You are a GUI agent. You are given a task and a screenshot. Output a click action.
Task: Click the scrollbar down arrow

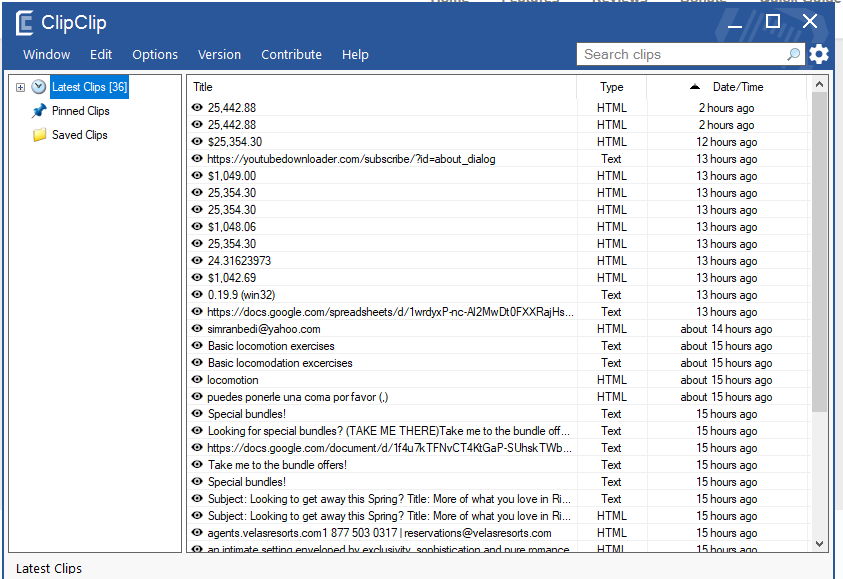point(819,544)
